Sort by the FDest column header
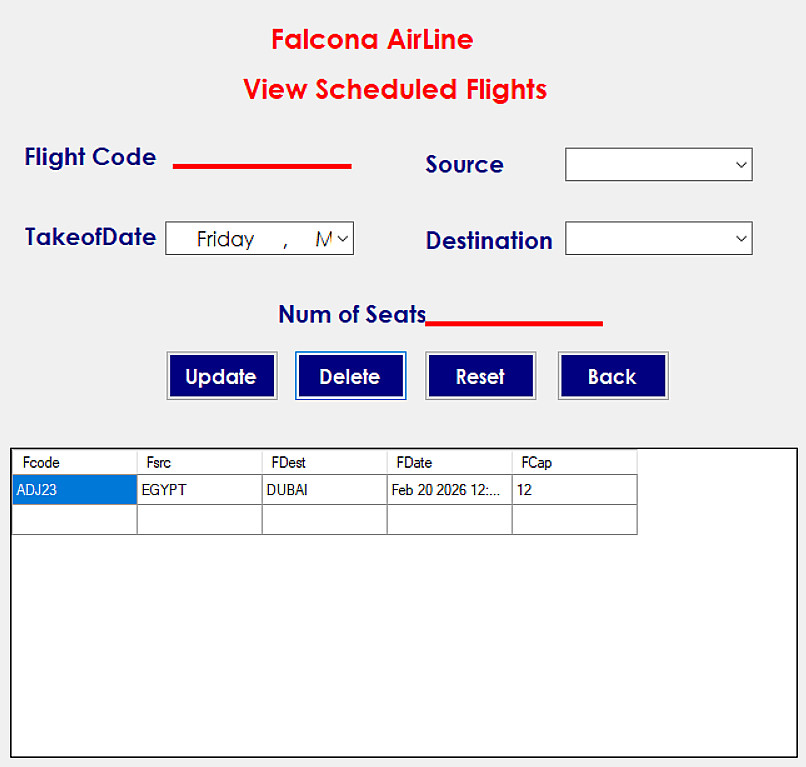 (324, 463)
